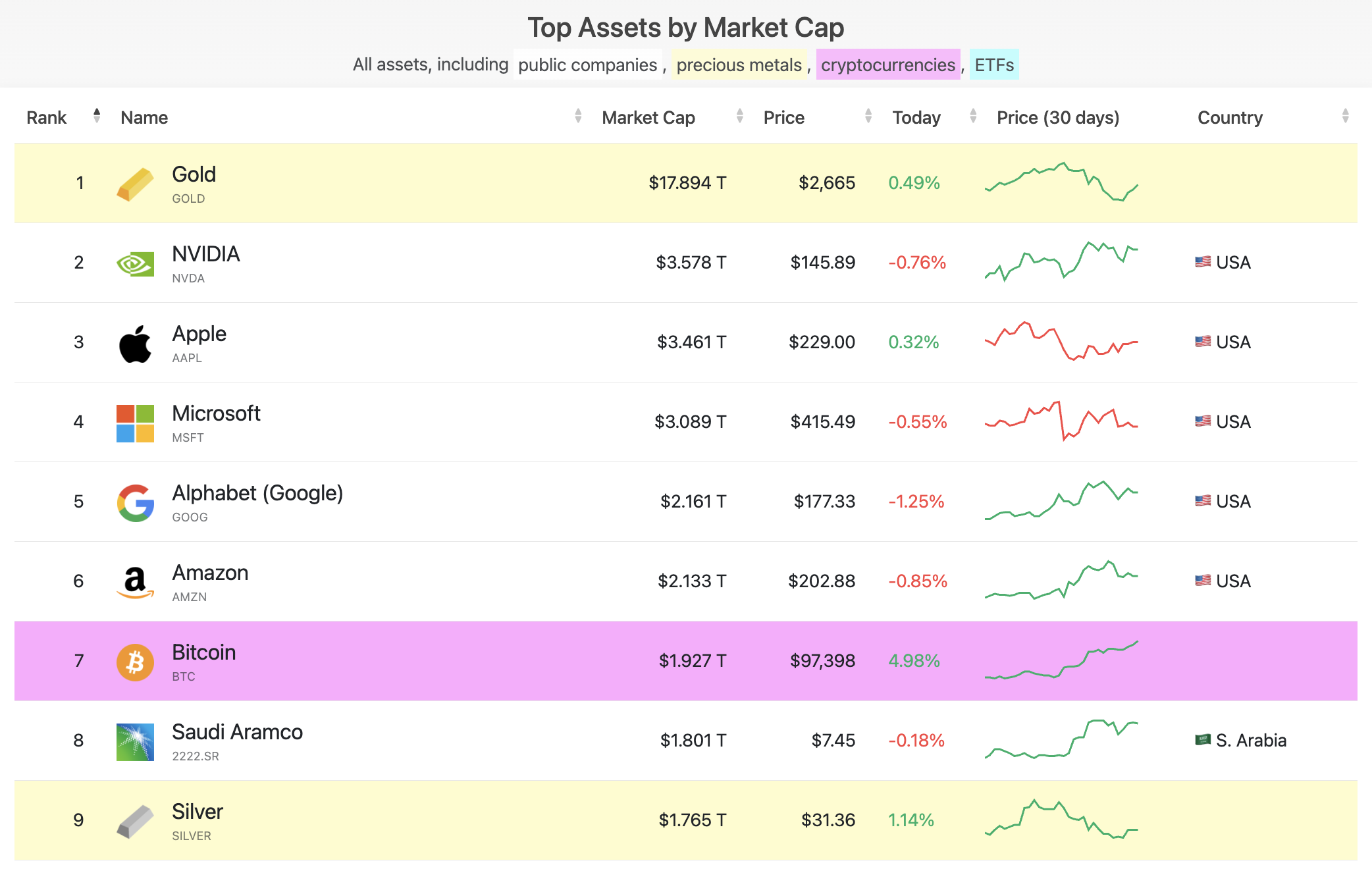
Task: Sort table by Rank column arrows
Action: (x=97, y=116)
